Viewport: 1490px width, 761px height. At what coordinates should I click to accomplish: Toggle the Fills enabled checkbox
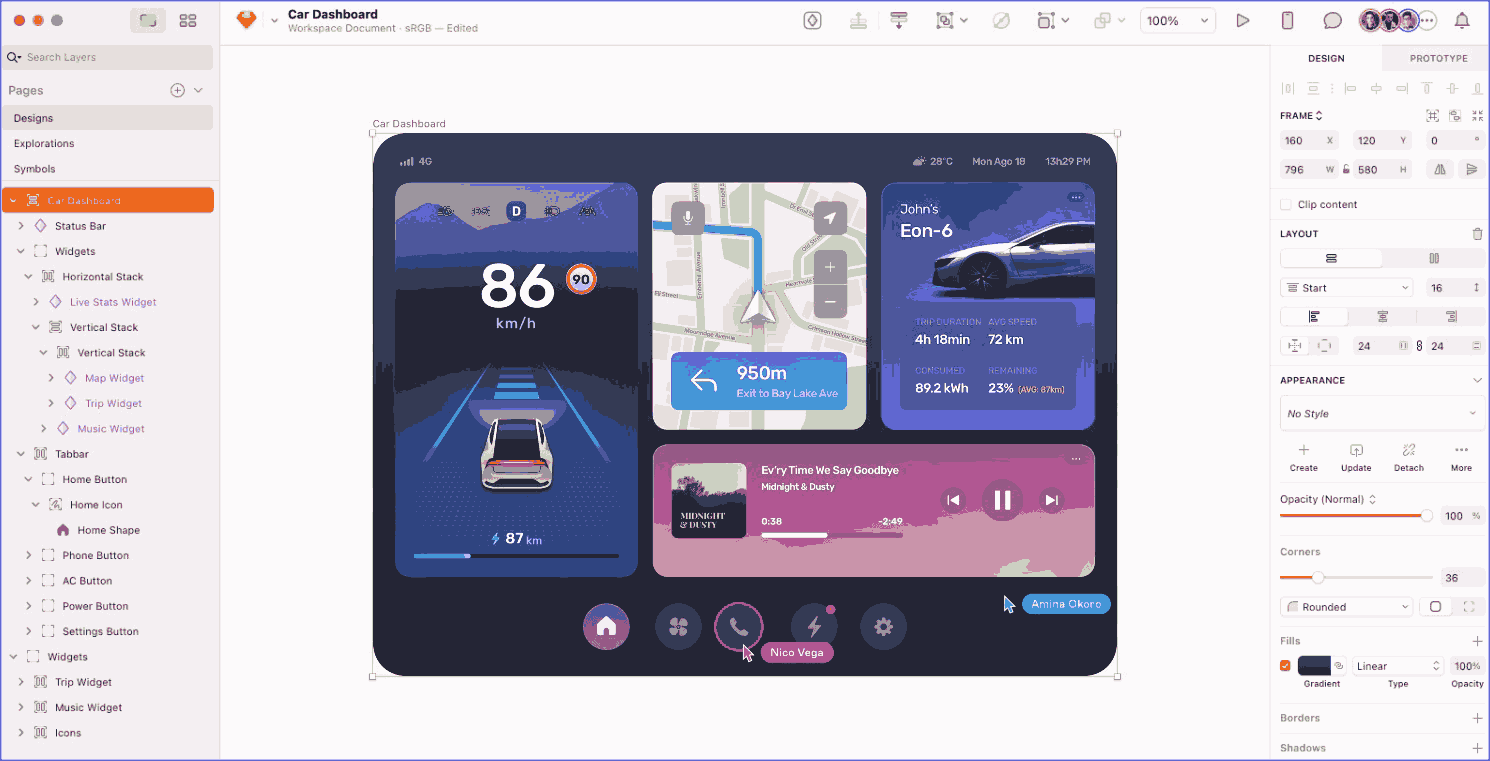[x=1285, y=666]
